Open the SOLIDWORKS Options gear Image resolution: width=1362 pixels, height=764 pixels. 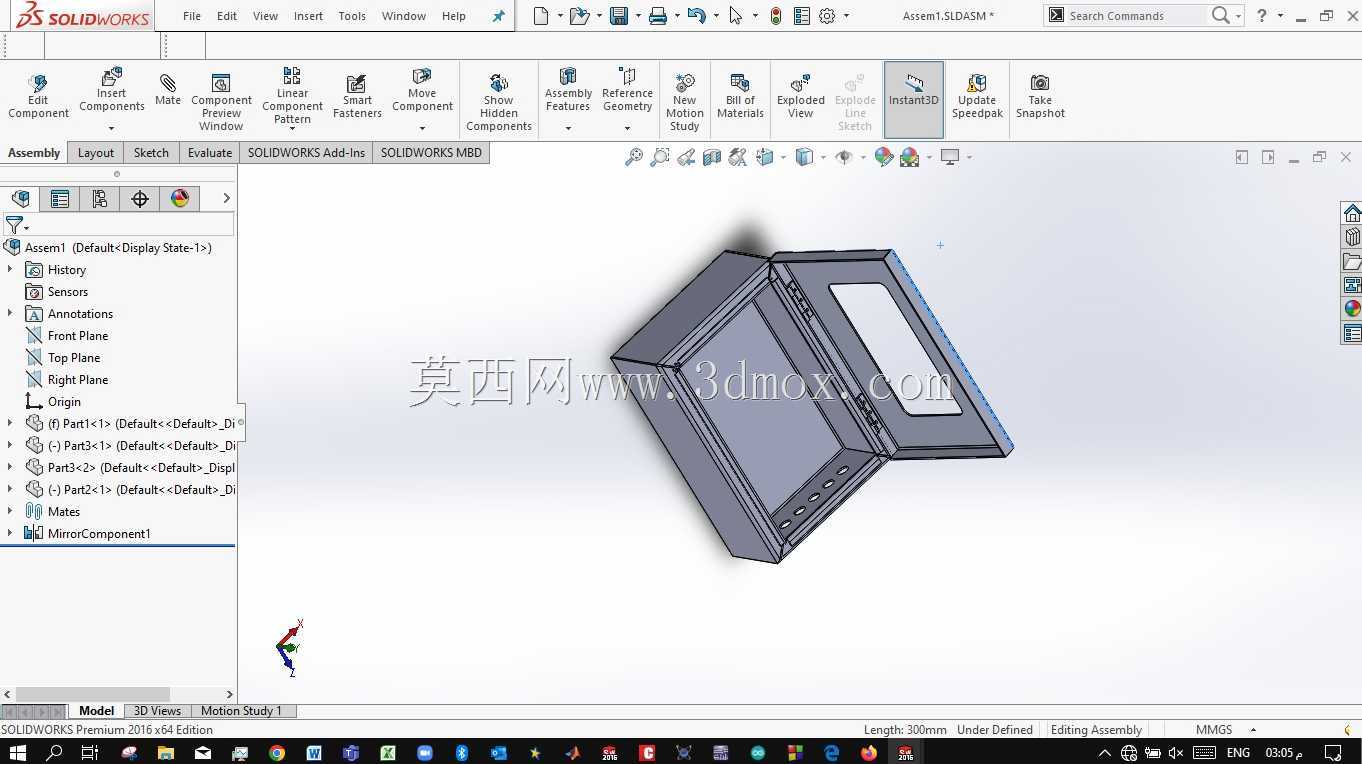coord(827,16)
